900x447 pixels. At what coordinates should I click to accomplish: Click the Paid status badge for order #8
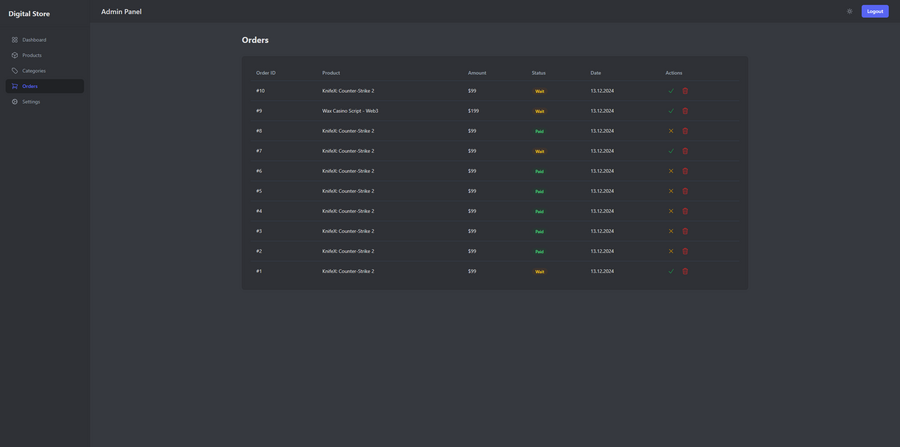coord(540,131)
